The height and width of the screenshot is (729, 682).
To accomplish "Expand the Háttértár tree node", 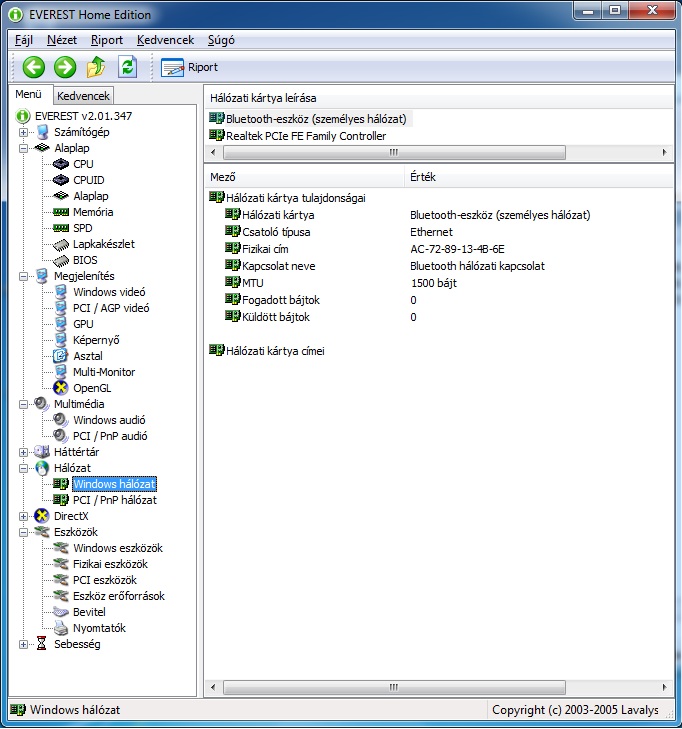I will 23,452.
